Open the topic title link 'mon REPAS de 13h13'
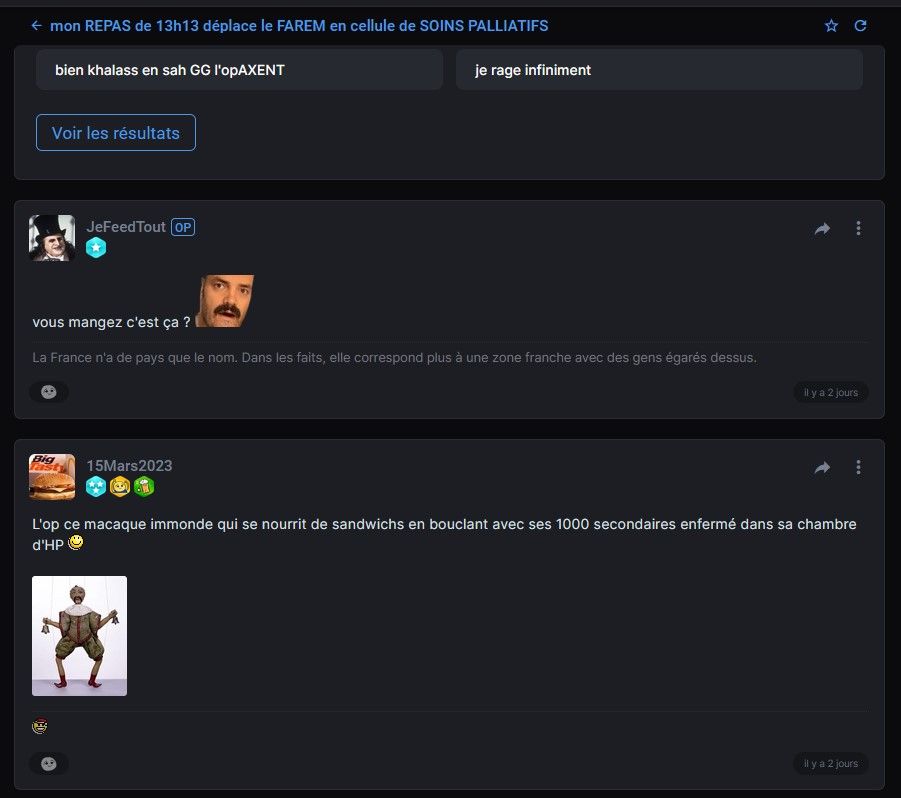Screen dimensions: 901x798 (299, 26)
